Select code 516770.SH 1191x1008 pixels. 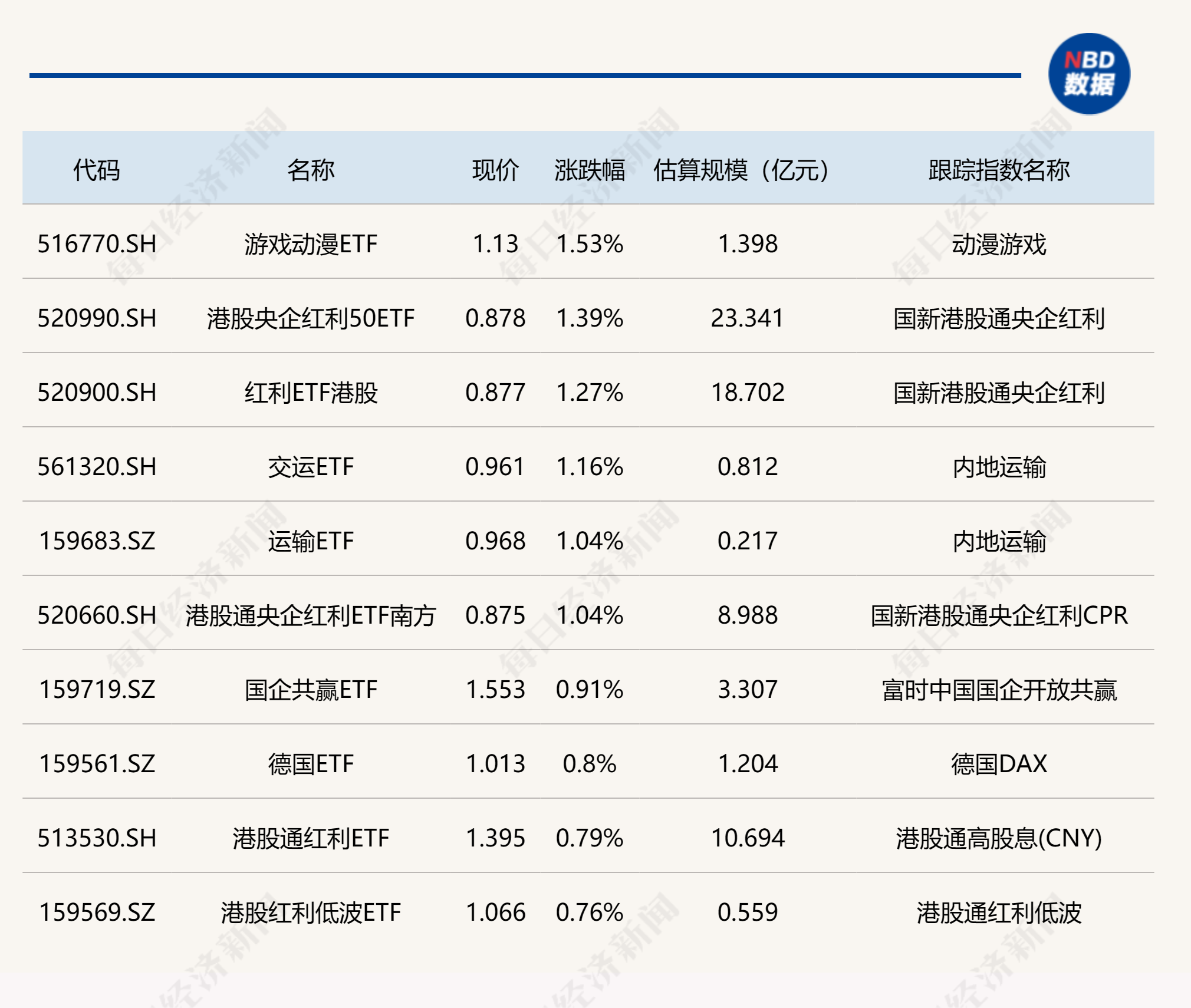[97, 244]
